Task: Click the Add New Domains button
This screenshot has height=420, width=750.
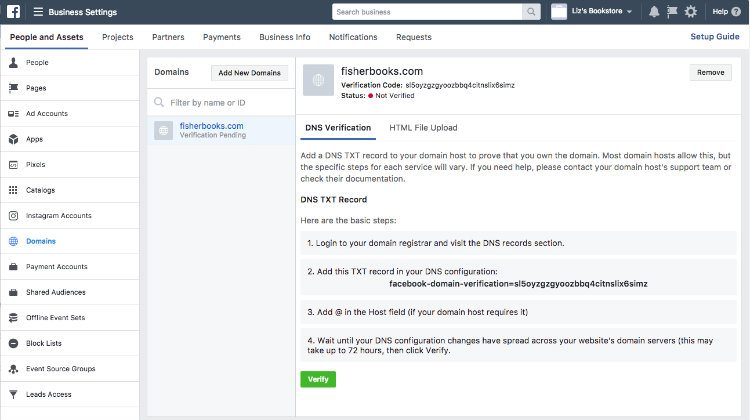Action: point(249,73)
